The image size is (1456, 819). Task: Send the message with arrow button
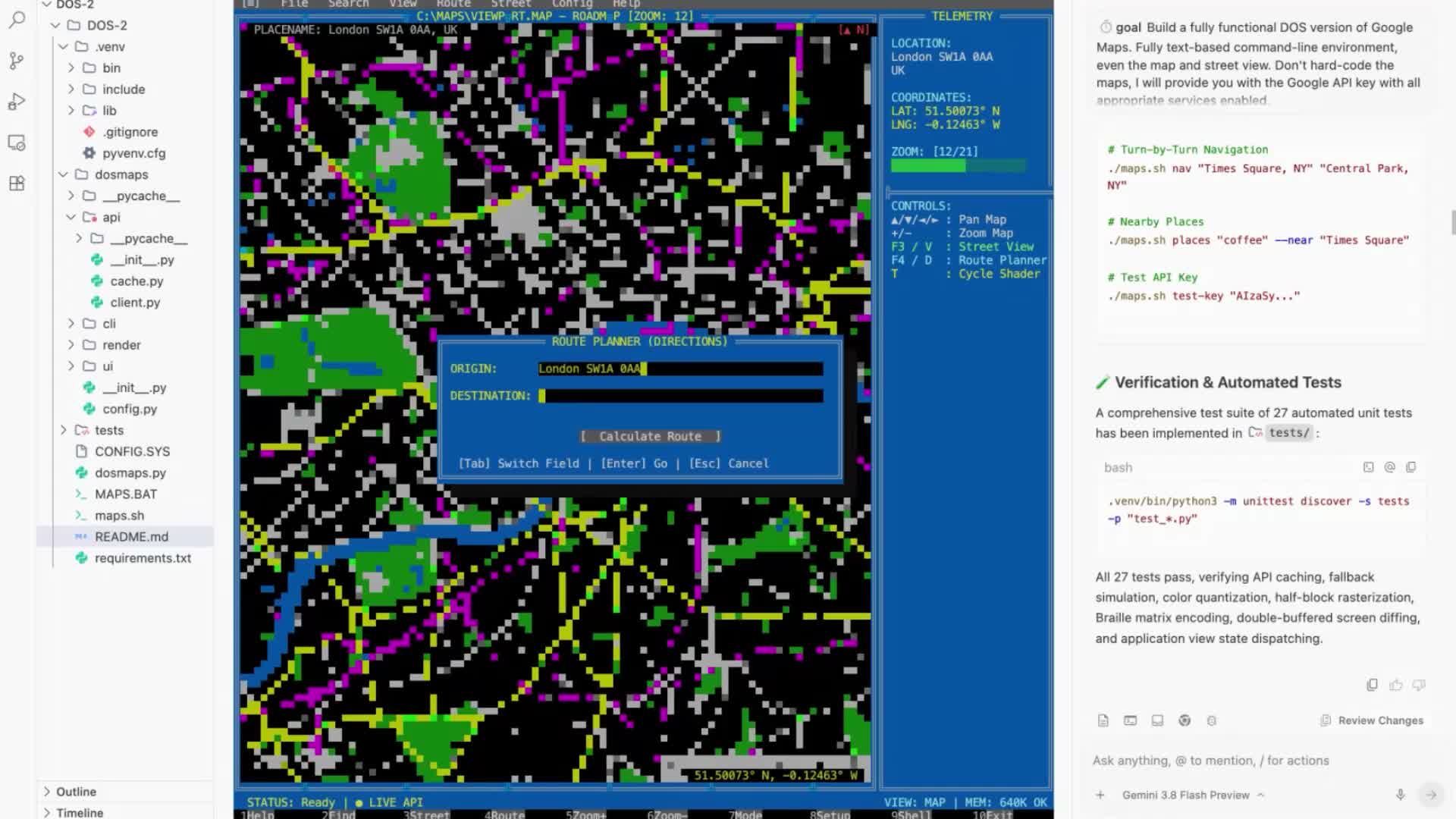pyautogui.click(x=1430, y=795)
